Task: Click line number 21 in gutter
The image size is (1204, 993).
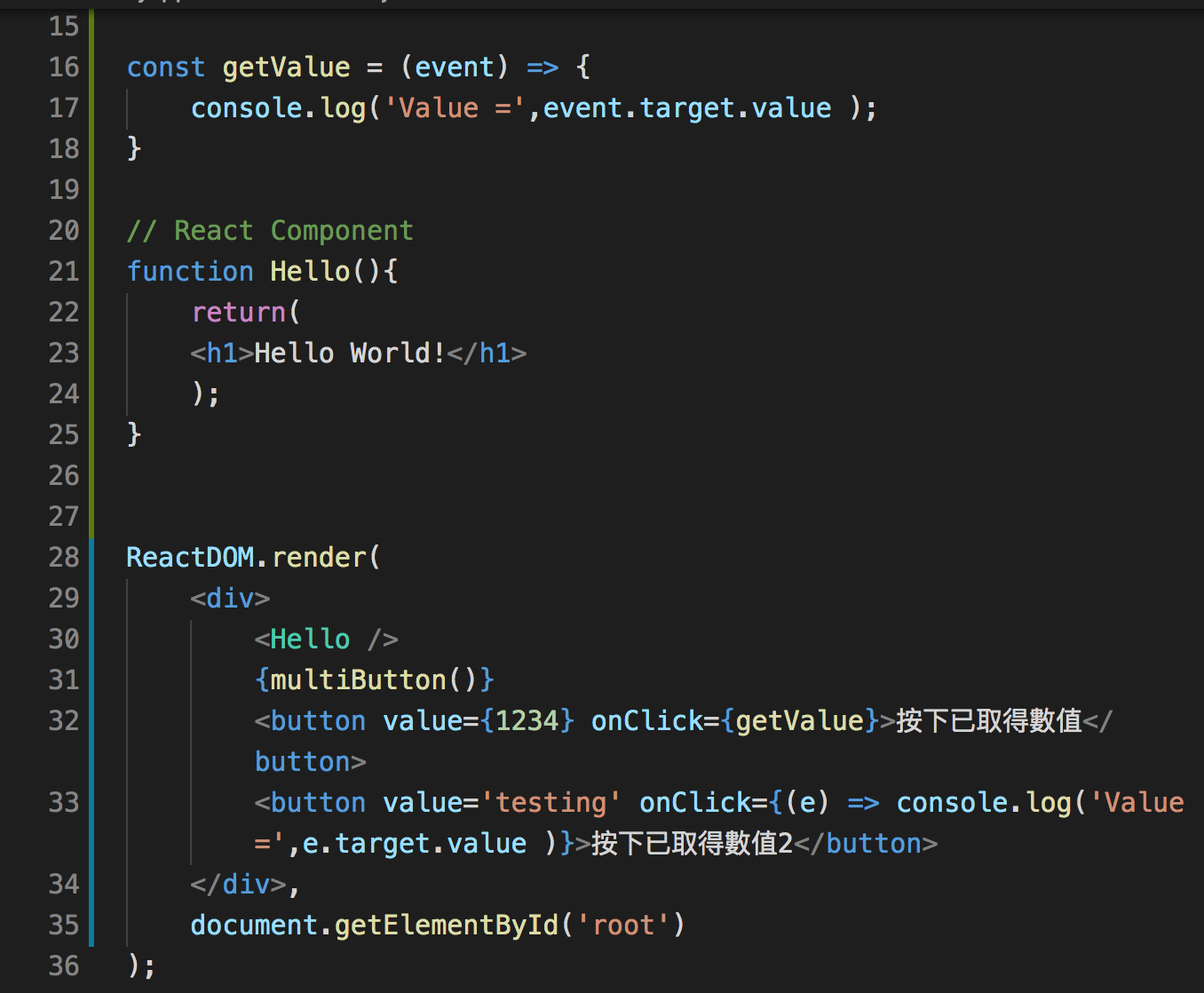Action: (x=64, y=271)
